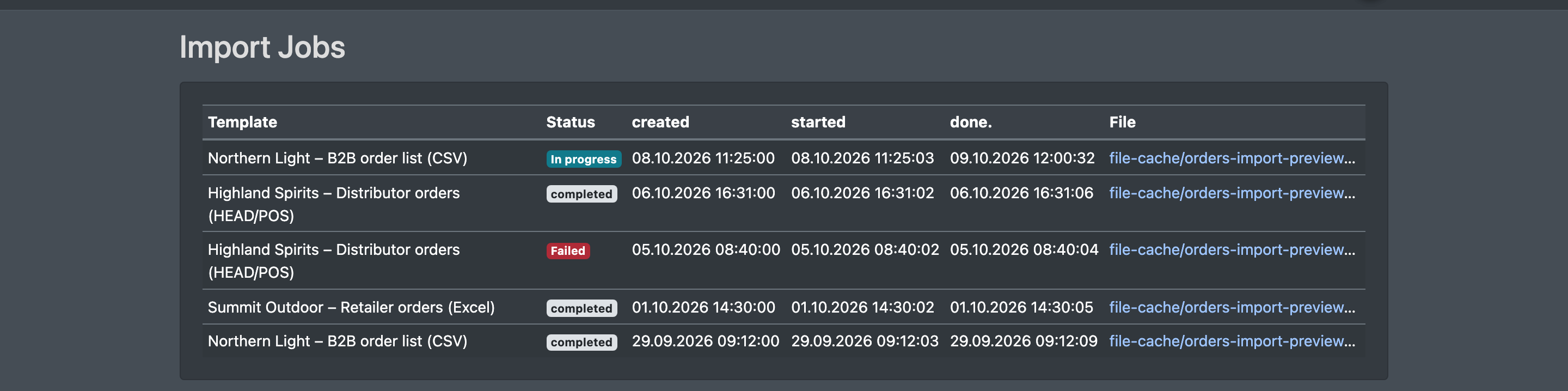This screenshot has height=391, width=1568.
Task: Open file link for 06.10.2026 Highland Spirits job
Action: point(1232,193)
